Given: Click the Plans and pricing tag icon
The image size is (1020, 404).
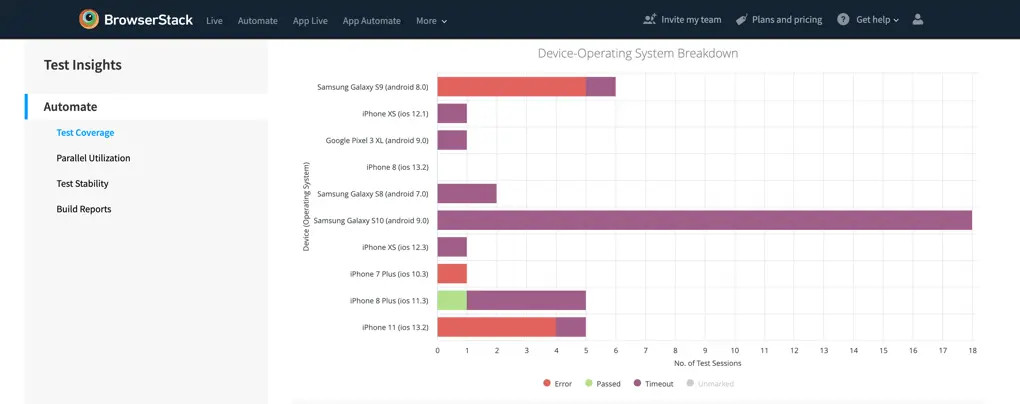Looking at the screenshot, I should click(x=741, y=20).
